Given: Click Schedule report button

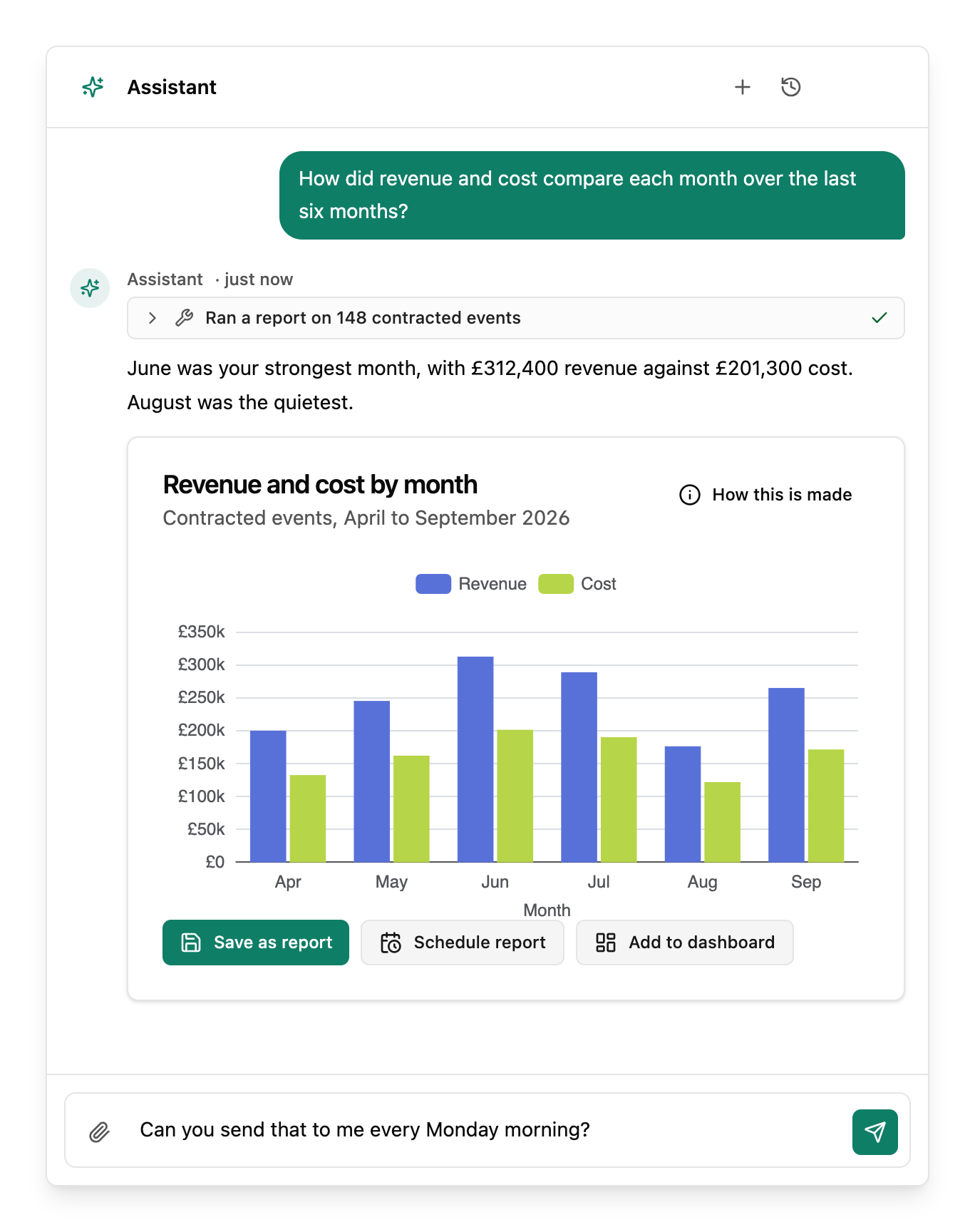Looking at the screenshot, I should (x=463, y=943).
